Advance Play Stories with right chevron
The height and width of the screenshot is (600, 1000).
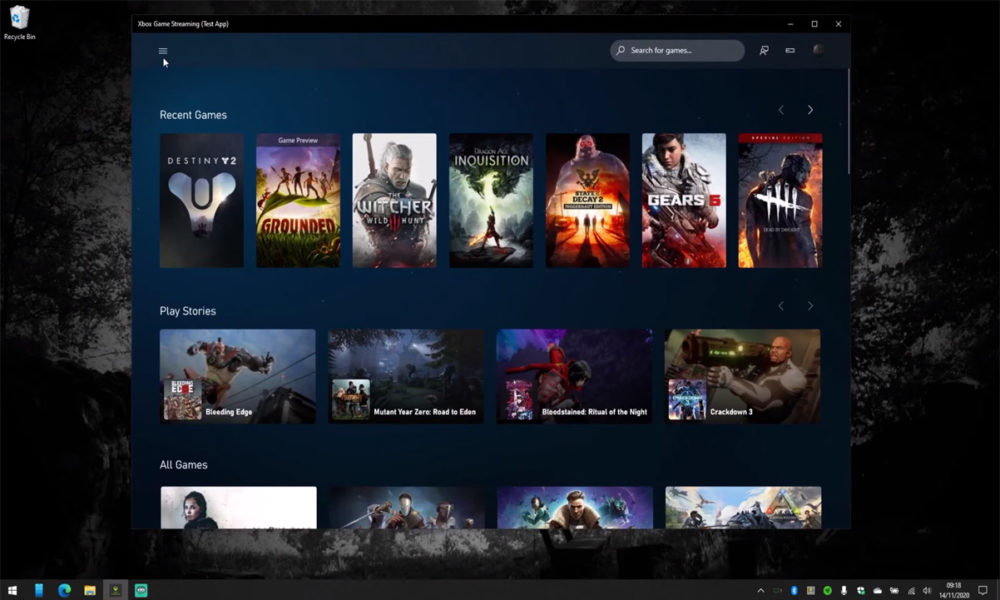pyautogui.click(x=810, y=306)
